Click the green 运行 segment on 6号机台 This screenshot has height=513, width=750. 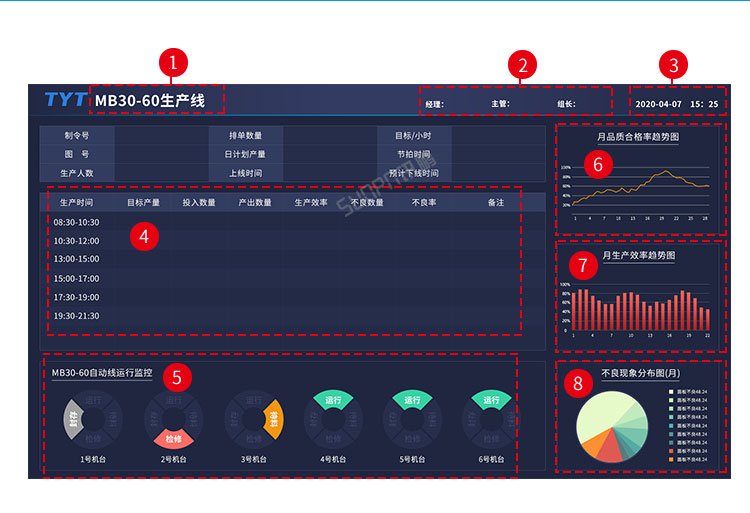coord(491,400)
